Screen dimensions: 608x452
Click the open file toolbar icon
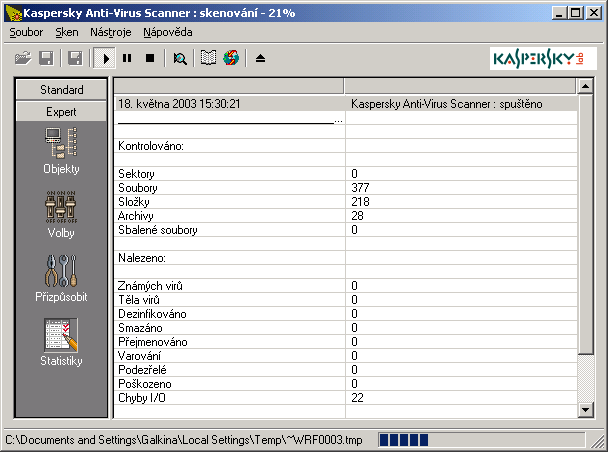pos(23,59)
